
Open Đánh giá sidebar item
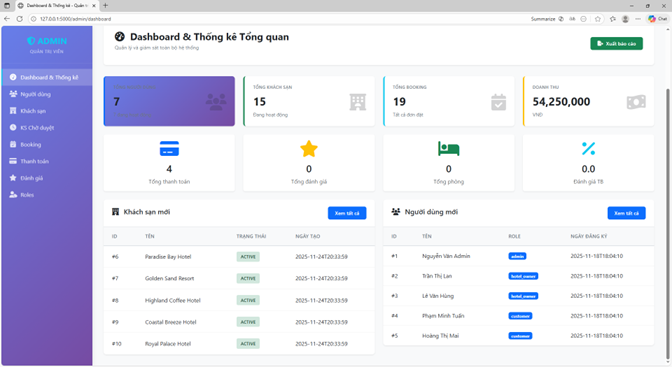47,177
